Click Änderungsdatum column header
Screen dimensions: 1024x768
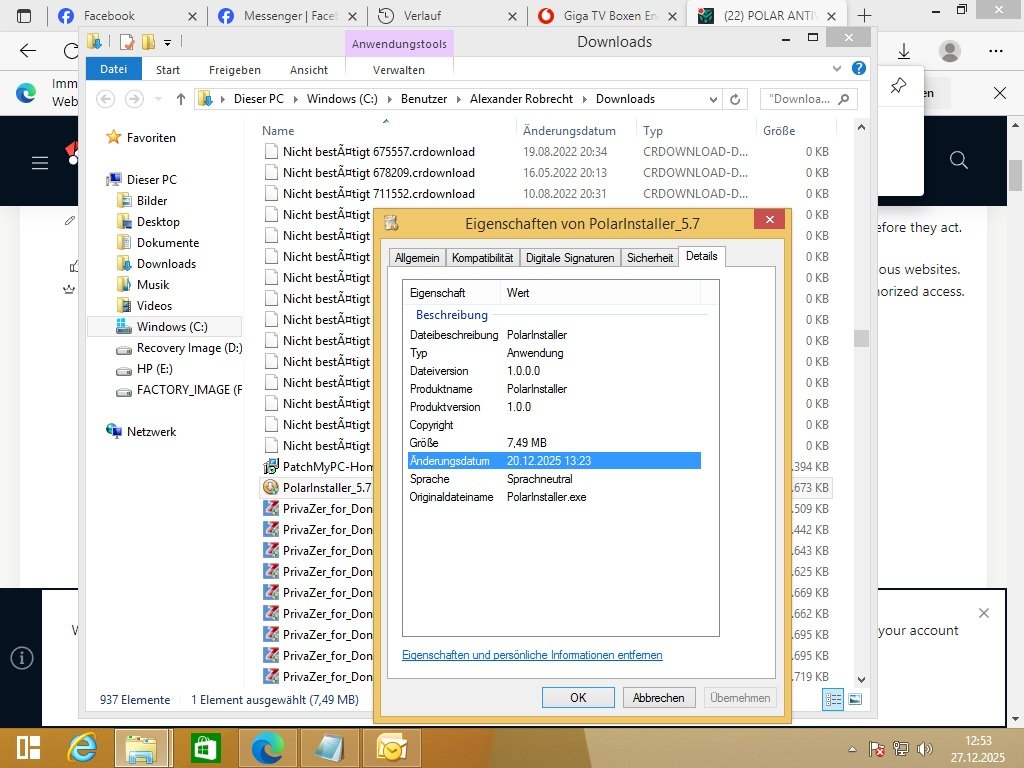click(569, 131)
